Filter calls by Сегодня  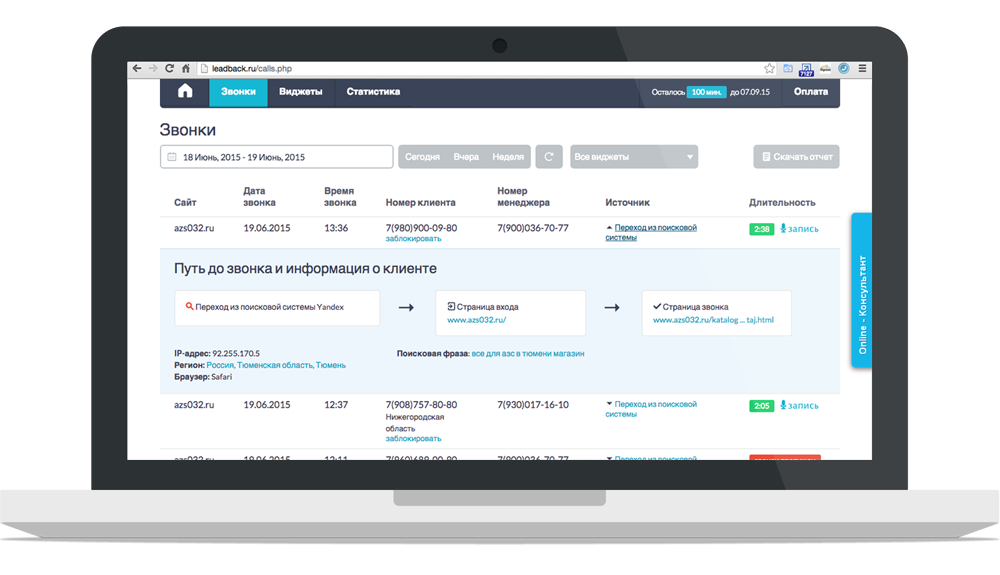[422, 157]
